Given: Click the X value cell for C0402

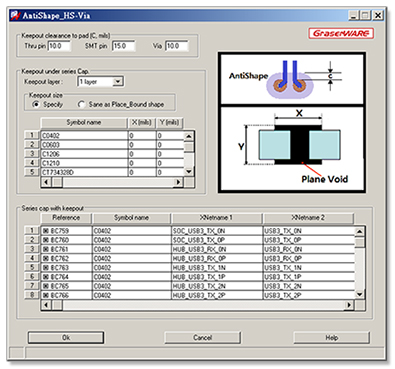Looking at the screenshot, I should pyautogui.click(x=142, y=136).
